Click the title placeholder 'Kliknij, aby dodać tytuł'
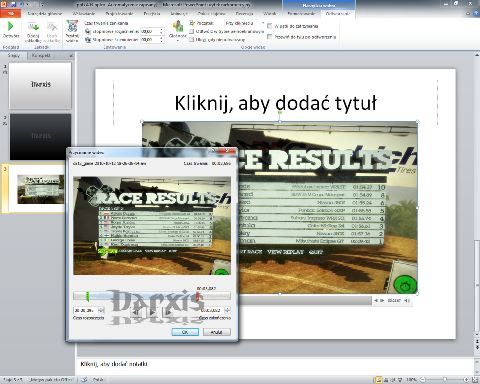Viewport: 480px width, 384px height. click(275, 103)
